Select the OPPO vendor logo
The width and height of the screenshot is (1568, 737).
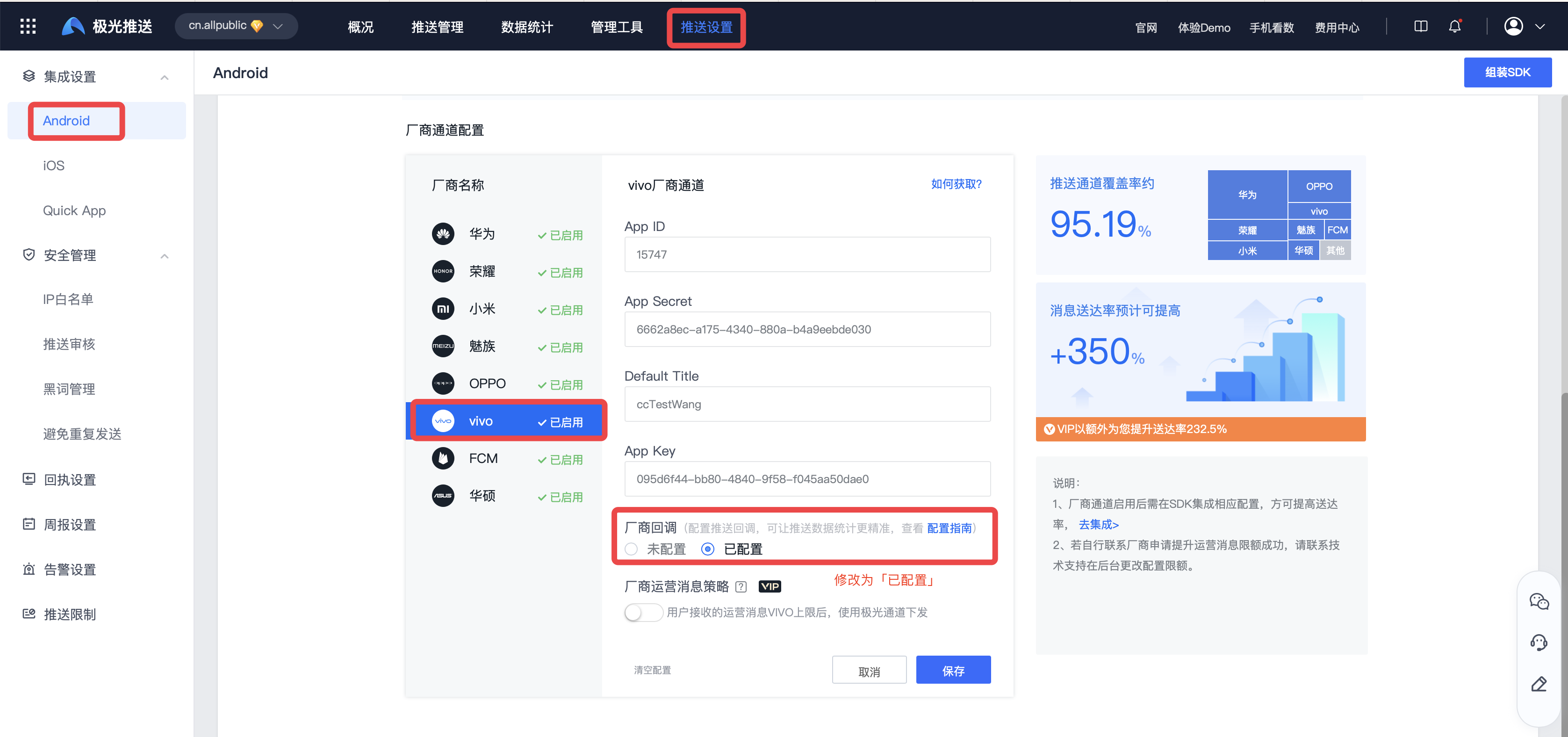[443, 384]
